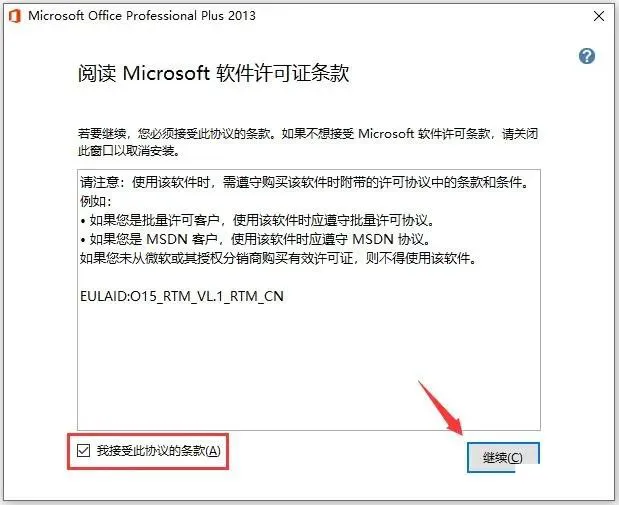Click the 阅读 Microsoft 软件许可证条款 heading
619x505 pixels.
pos(214,73)
